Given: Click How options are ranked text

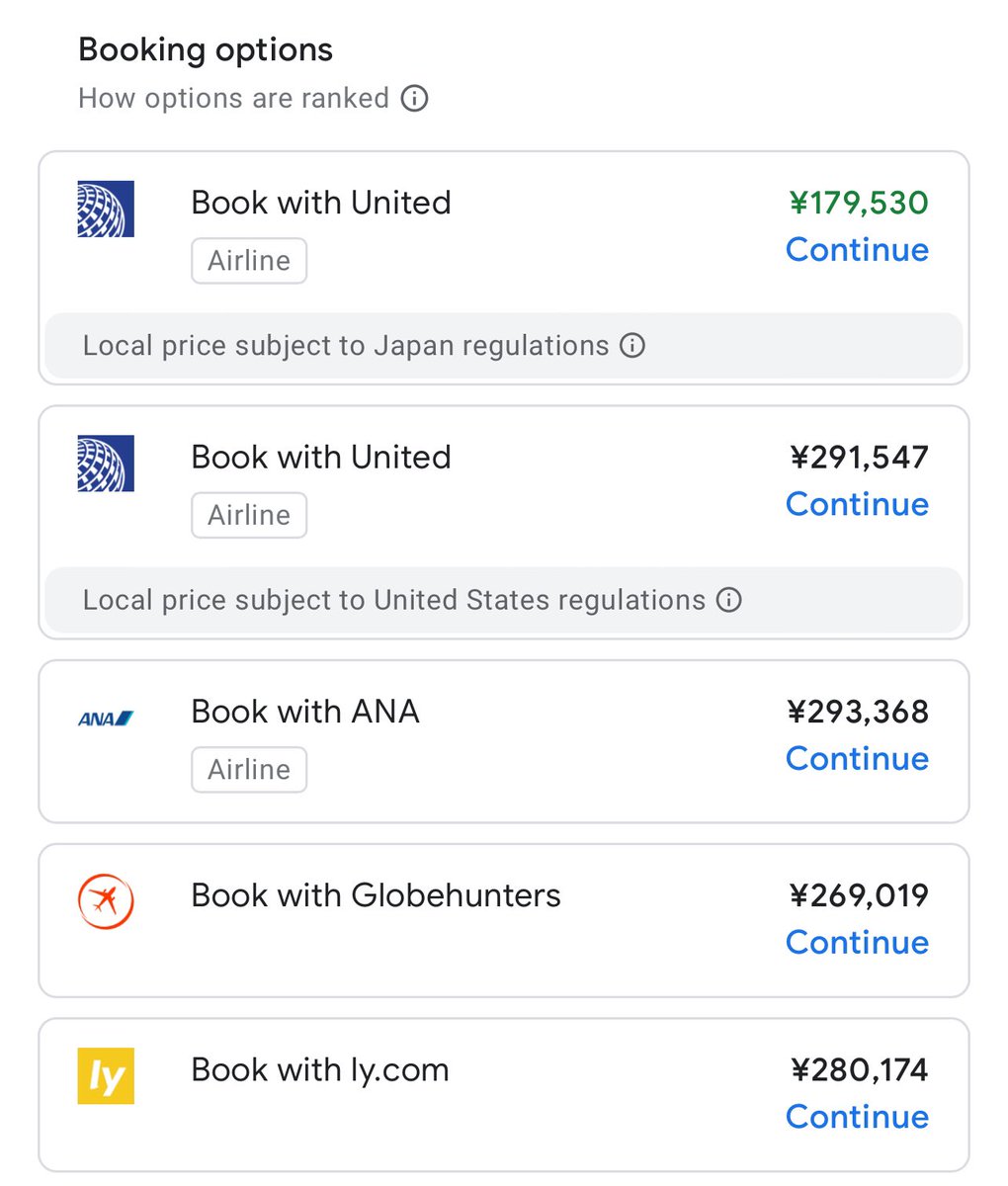Looking at the screenshot, I should (x=233, y=99).
